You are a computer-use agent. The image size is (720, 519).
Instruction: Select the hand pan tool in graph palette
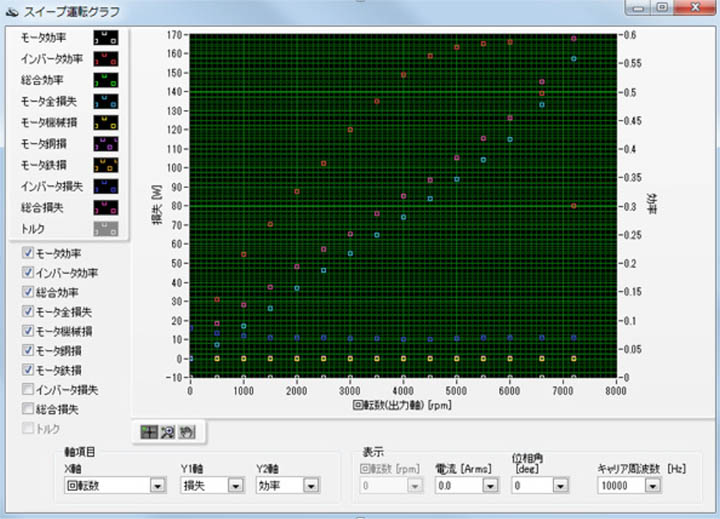(x=187, y=432)
